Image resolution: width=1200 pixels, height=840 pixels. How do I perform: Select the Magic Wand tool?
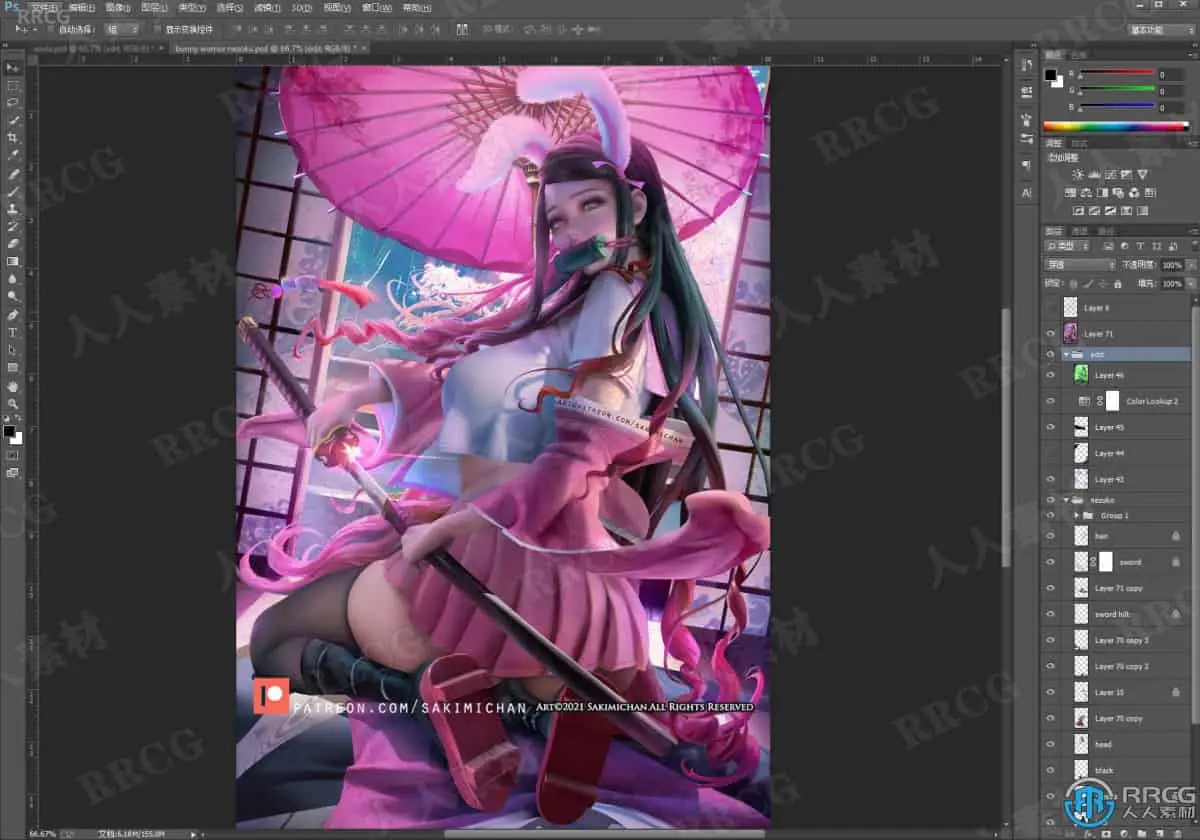[x=13, y=120]
